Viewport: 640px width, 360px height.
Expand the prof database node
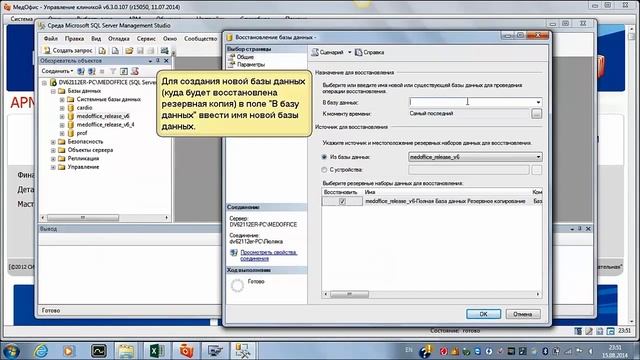point(62,133)
